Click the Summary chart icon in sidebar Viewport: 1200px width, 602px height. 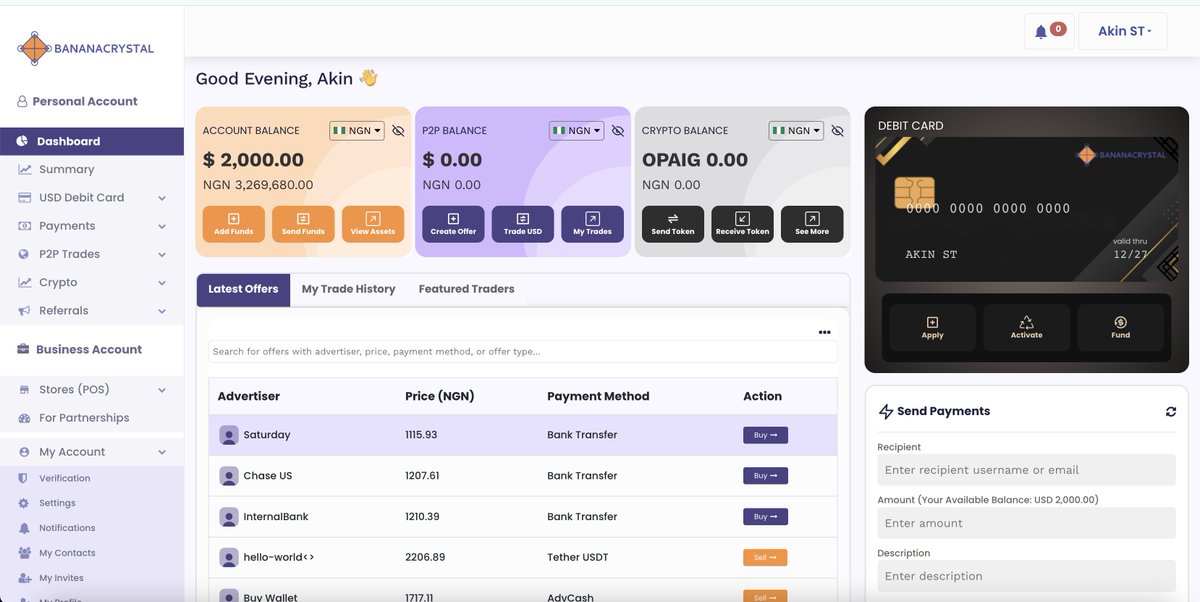[24, 170]
